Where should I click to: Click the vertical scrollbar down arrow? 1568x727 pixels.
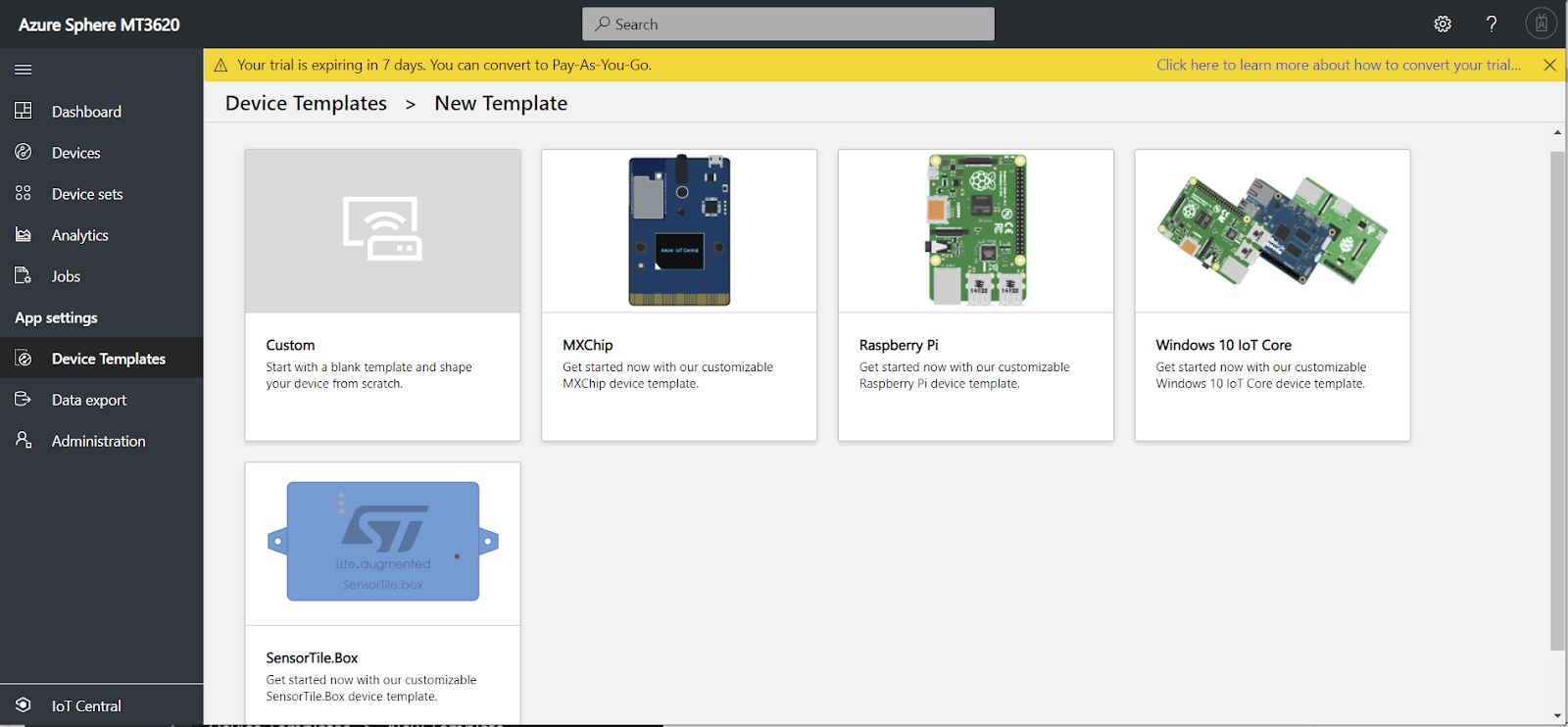point(1557,716)
